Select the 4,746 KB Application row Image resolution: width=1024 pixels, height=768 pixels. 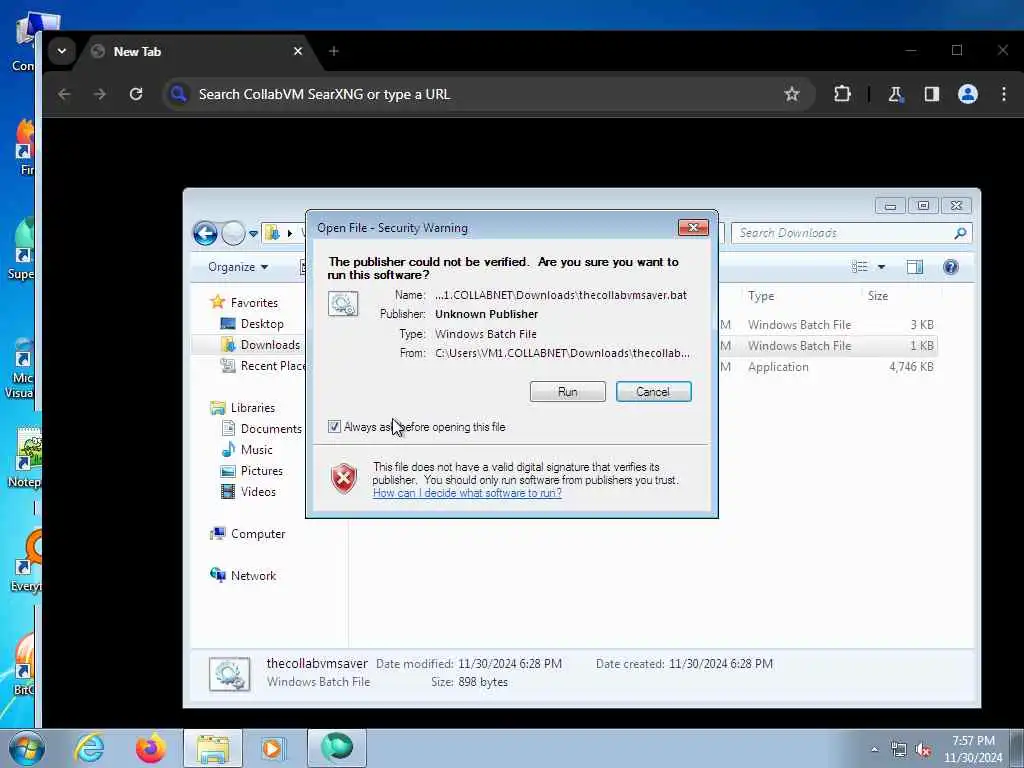(x=828, y=366)
